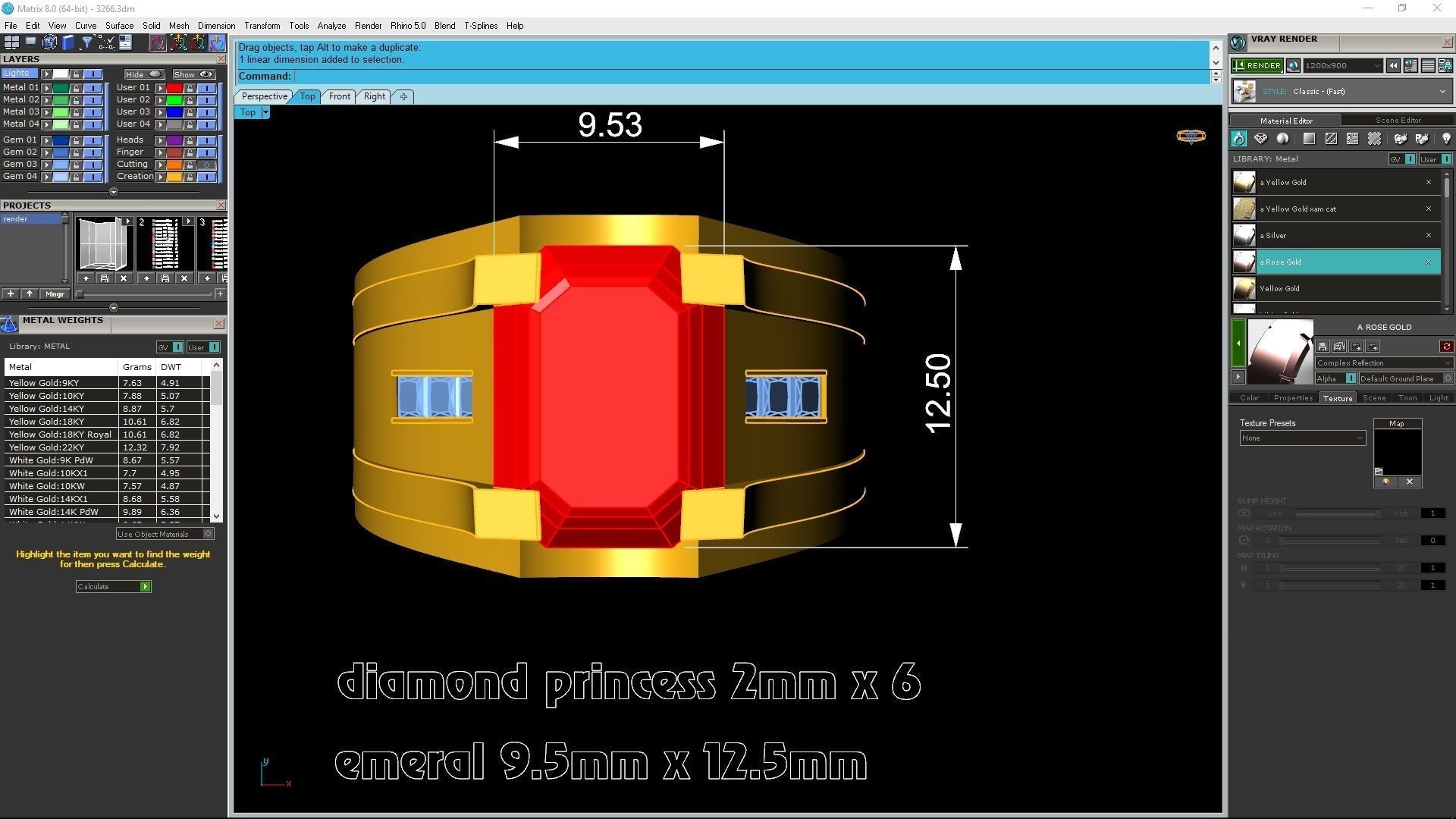Click the light bulb material icon

click(x=1445, y=139)
